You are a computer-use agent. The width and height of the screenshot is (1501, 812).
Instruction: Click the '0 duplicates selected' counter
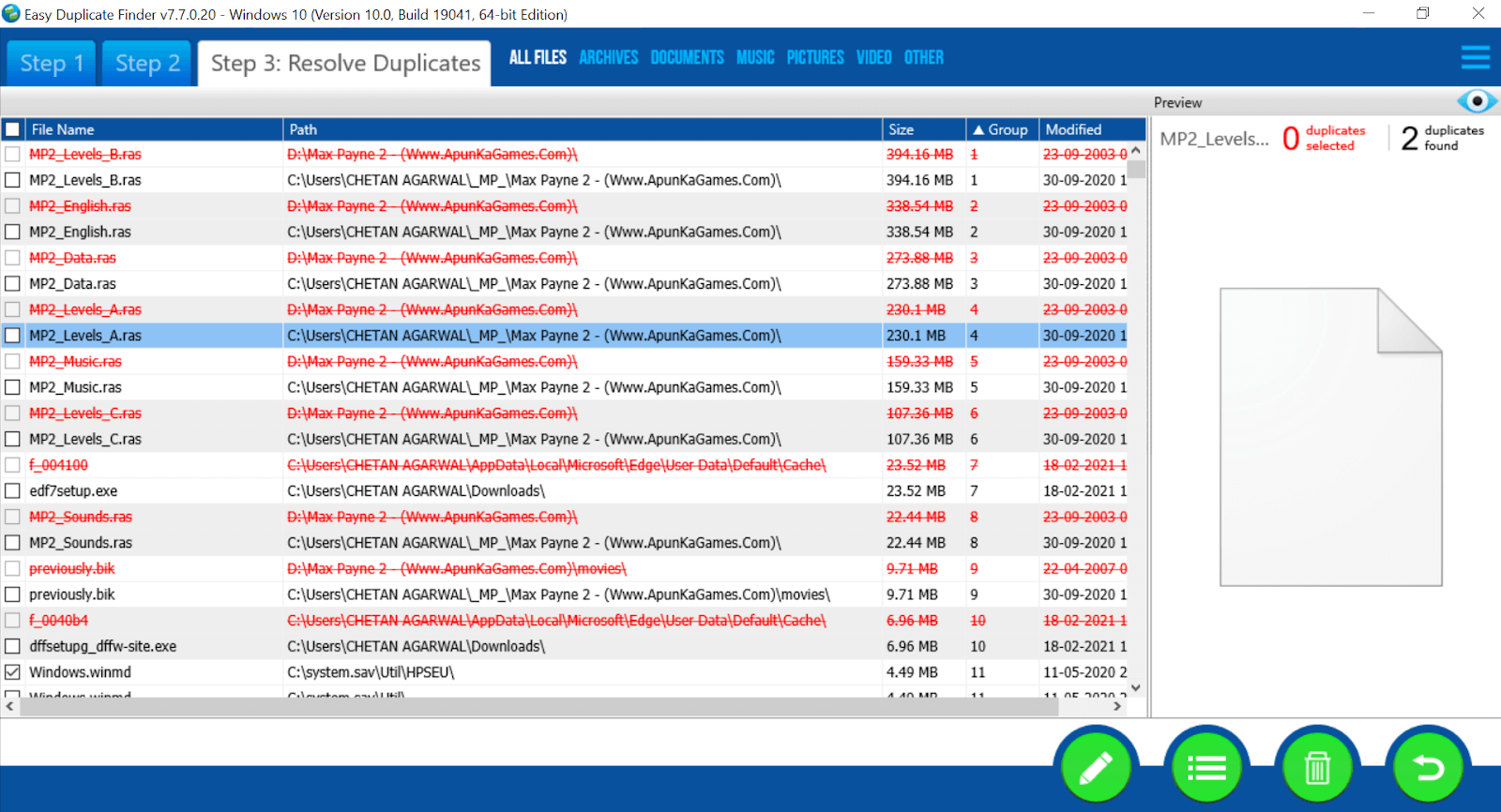tap(1324, 138)
